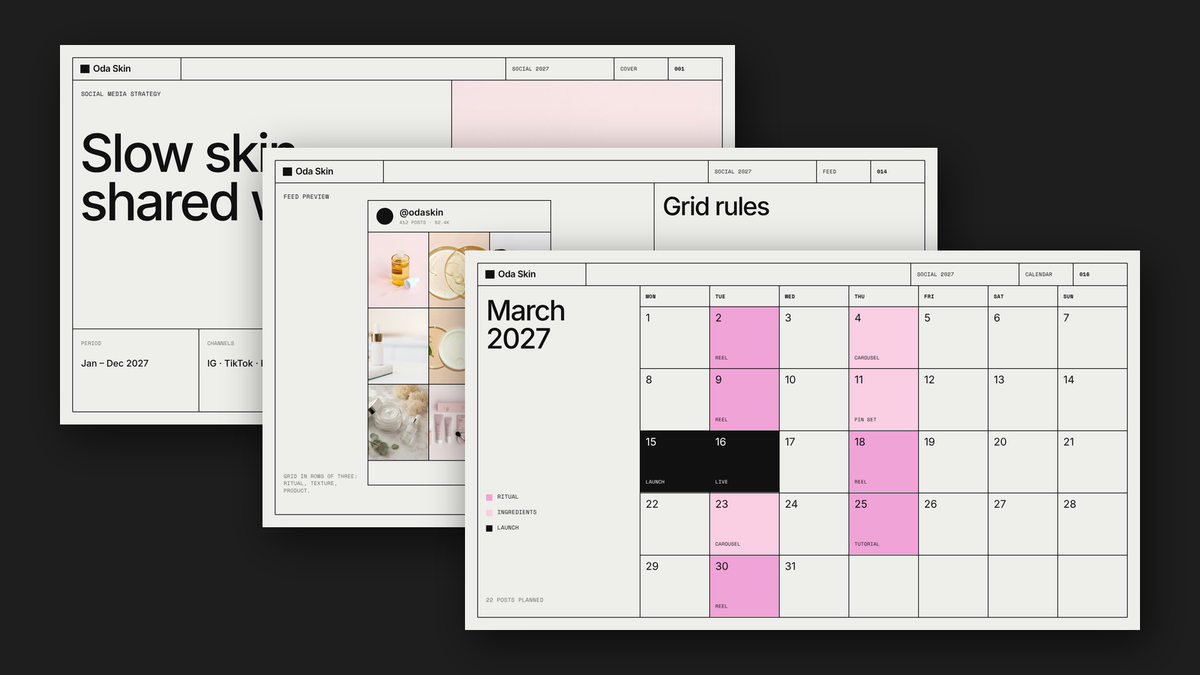
Task: Click "SOCIAL 2027" on the cover slide header
Action: click(x=530, y=69)
